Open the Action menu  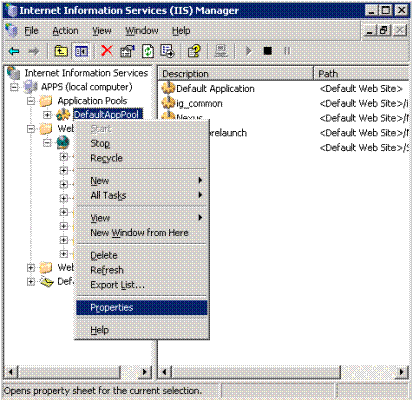(65, 31)
